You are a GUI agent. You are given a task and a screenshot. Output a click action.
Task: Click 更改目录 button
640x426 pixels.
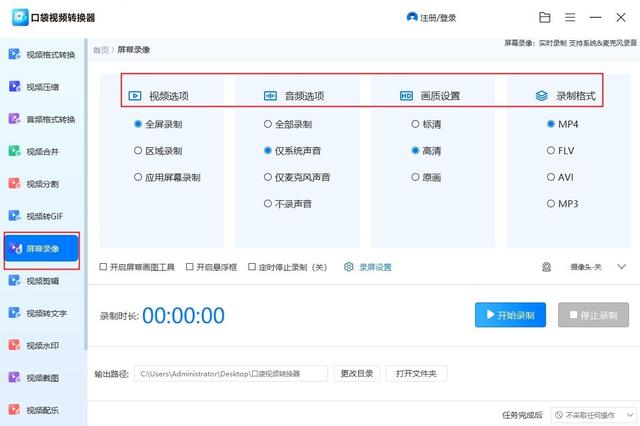(x=357, y=373)
